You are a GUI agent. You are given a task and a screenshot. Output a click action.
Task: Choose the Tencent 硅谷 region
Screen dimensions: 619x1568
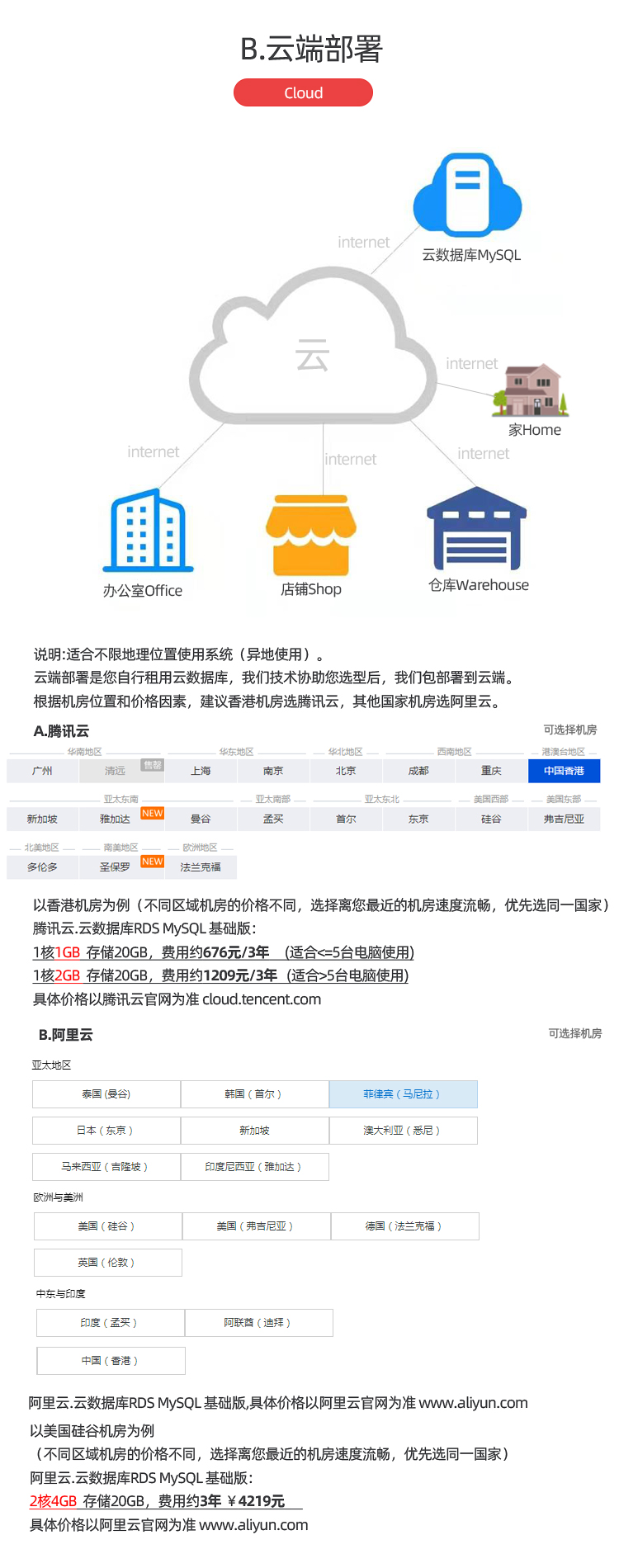pyautogui.click(x=491, y=819)
